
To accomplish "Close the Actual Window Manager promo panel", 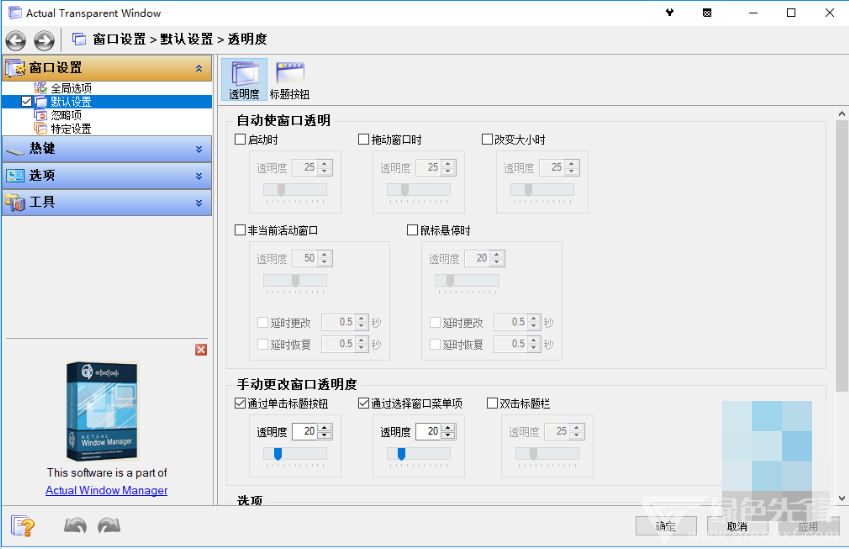I will [x=201, y=349].
